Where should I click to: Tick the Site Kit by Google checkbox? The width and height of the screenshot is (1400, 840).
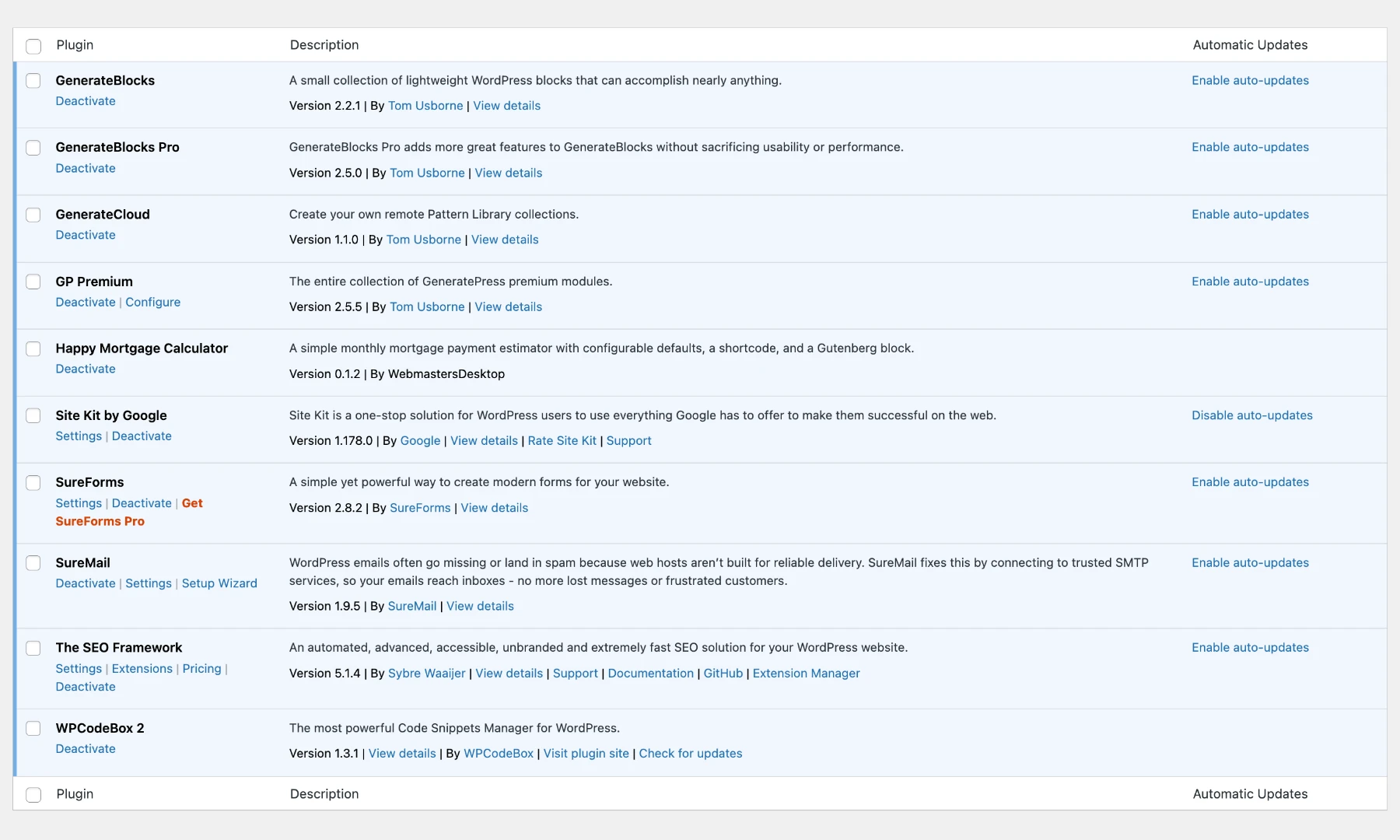click(33, 416)
